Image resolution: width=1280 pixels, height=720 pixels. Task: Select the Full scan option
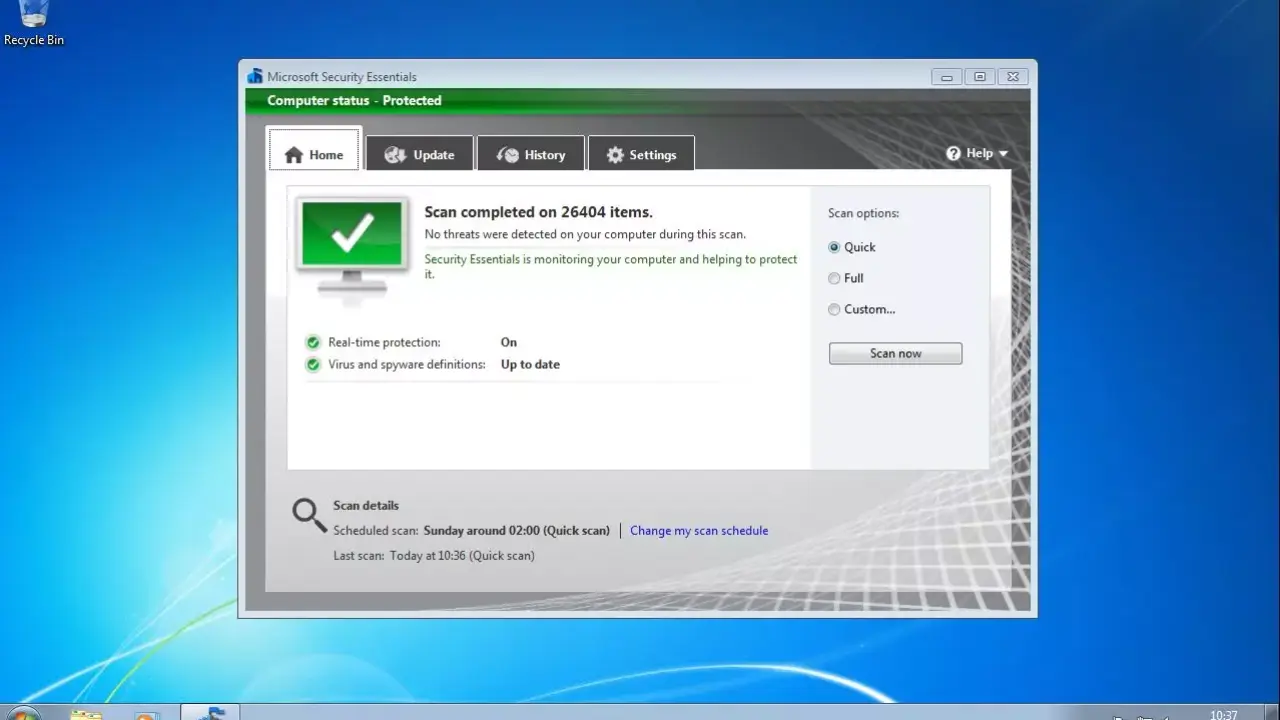[x=834, y=278]
